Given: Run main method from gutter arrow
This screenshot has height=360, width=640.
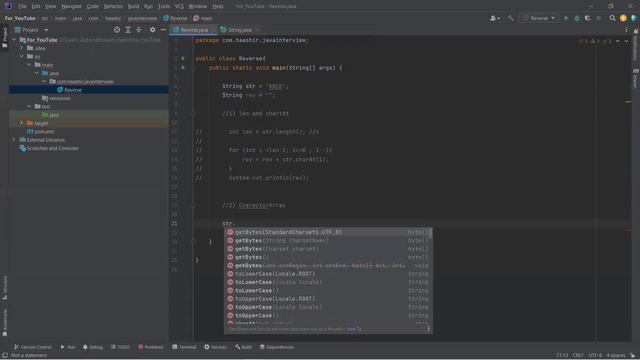Looking at the screenshot, I should pyautogui.click(x=183, y=67).
